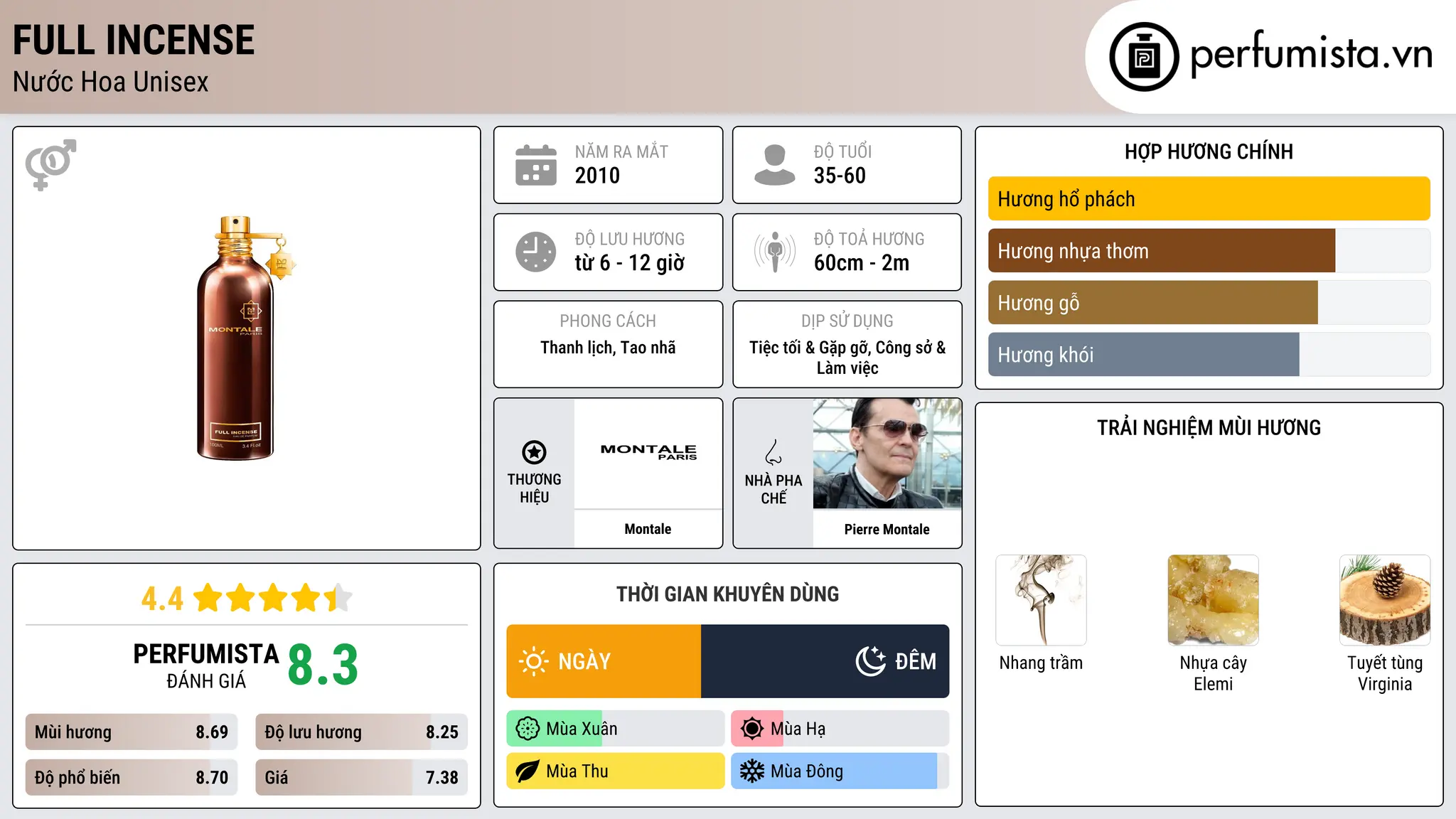The image size is (1456, 819).
Task: Click the Hương nhựa thơm brown accord bar
Action: (x=1162, y=251)
